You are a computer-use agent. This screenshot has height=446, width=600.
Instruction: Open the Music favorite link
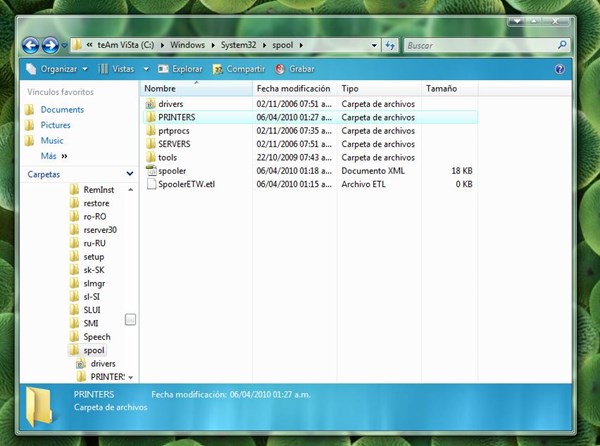click(51, 141)
